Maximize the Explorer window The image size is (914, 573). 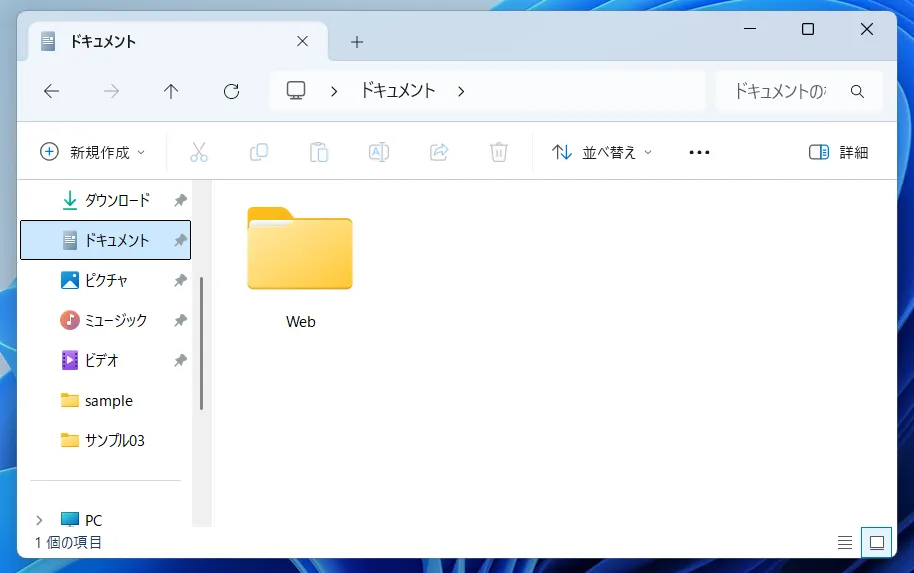[x=808, y=29]
